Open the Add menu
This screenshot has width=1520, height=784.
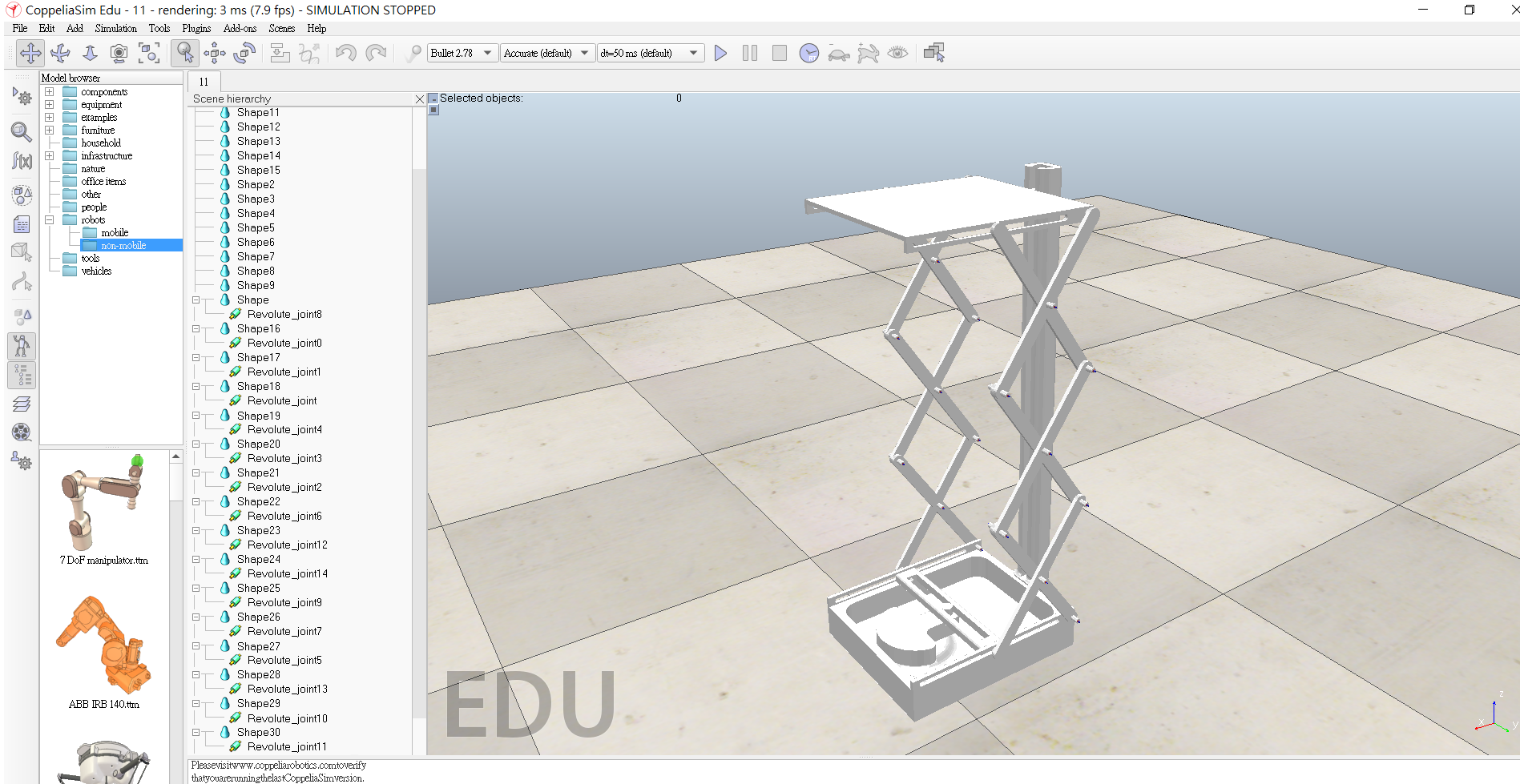point(75,28)
